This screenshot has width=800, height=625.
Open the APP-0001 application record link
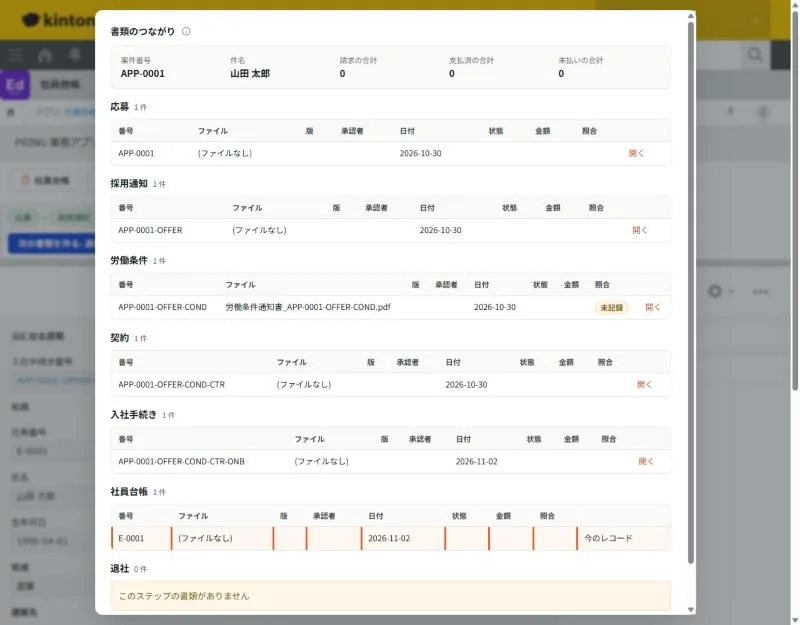pos(636,153)
